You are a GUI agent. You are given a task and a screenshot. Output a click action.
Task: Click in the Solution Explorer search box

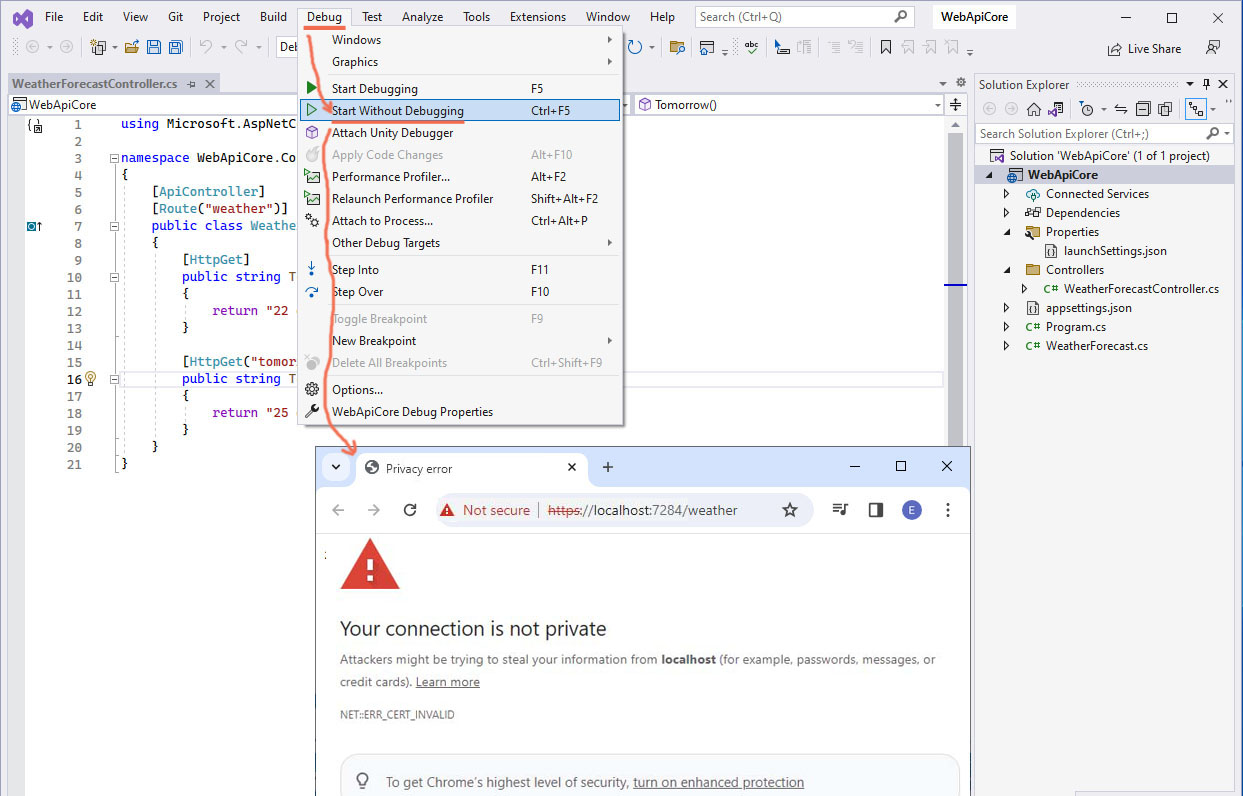click(1088, 133)
